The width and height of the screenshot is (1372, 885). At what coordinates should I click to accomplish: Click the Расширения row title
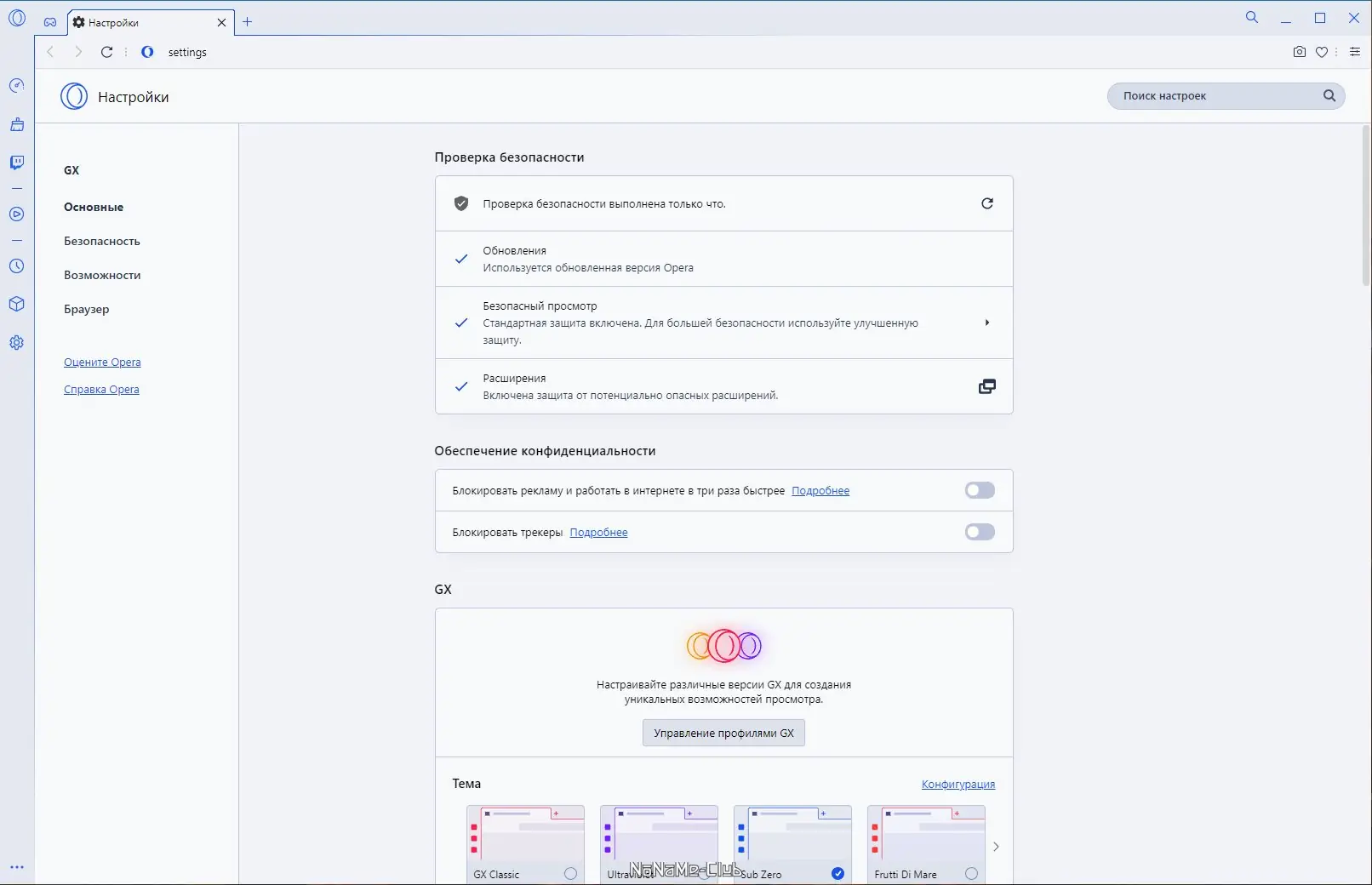tap(514, 378)
